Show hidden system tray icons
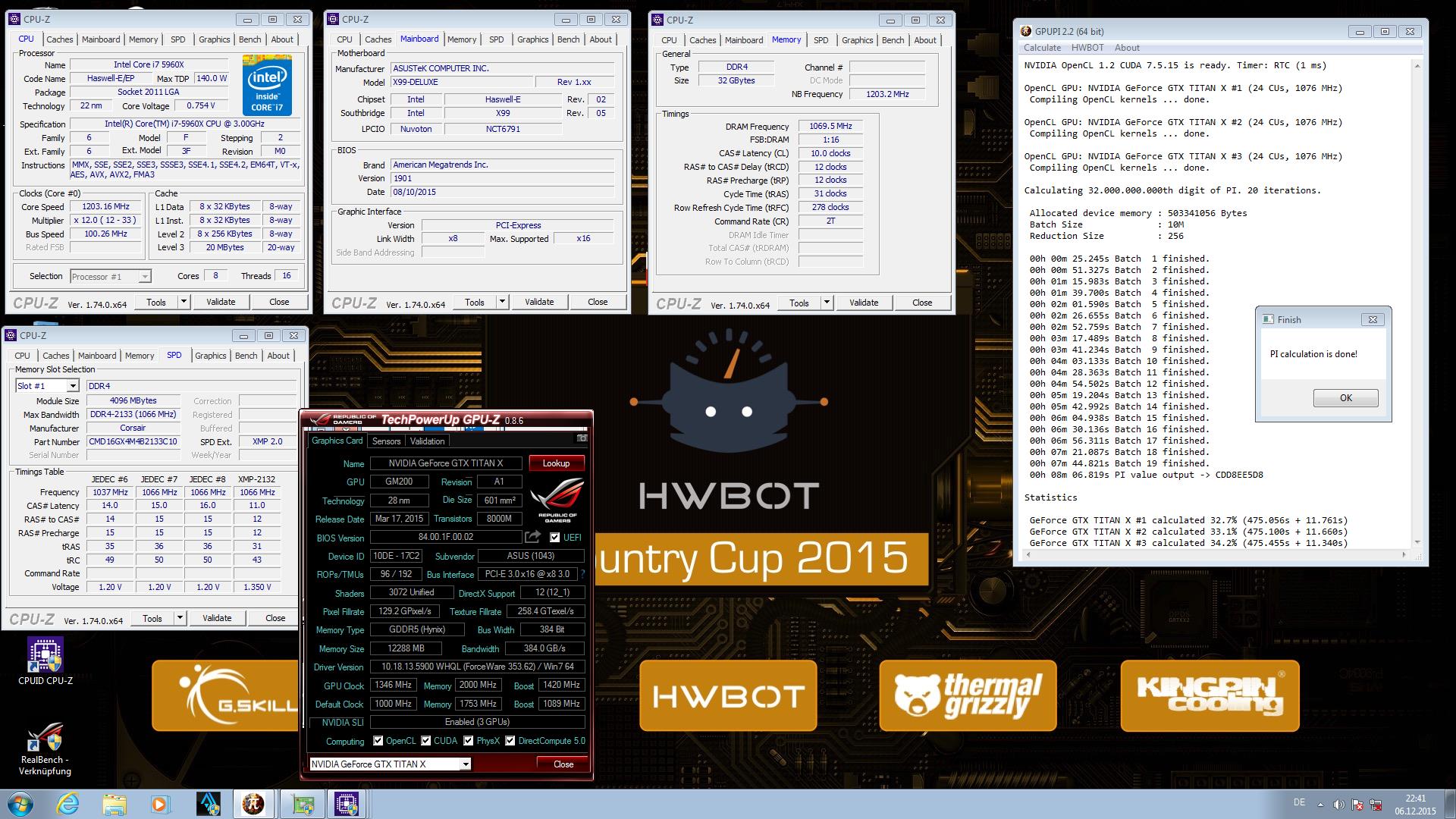The image size is (1456, 819). [x=1320, y=805]
